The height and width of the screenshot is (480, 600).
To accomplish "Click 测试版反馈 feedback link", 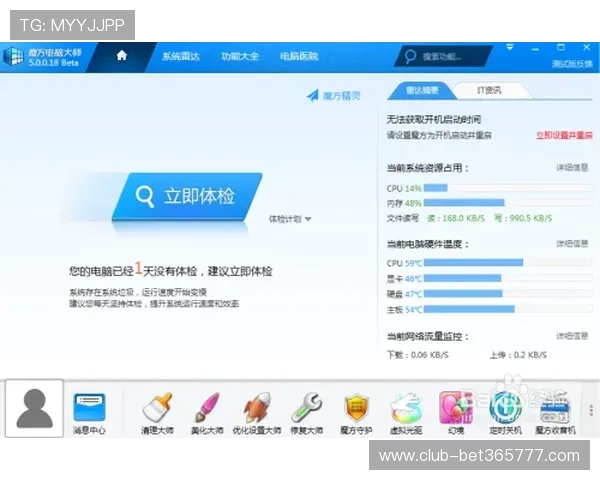I will point(572,64).
